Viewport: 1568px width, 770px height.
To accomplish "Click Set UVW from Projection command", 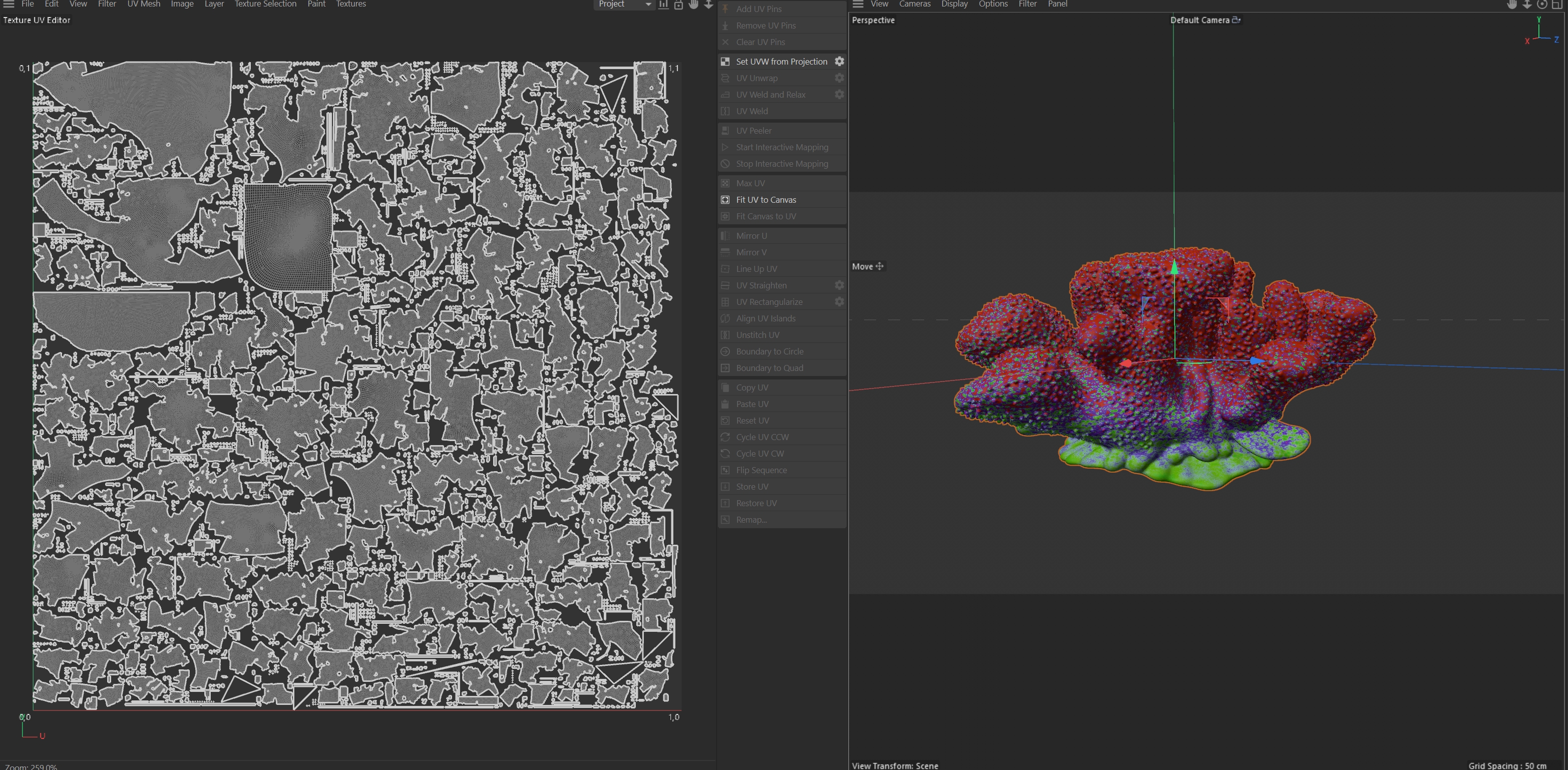I will coord(781,62).
